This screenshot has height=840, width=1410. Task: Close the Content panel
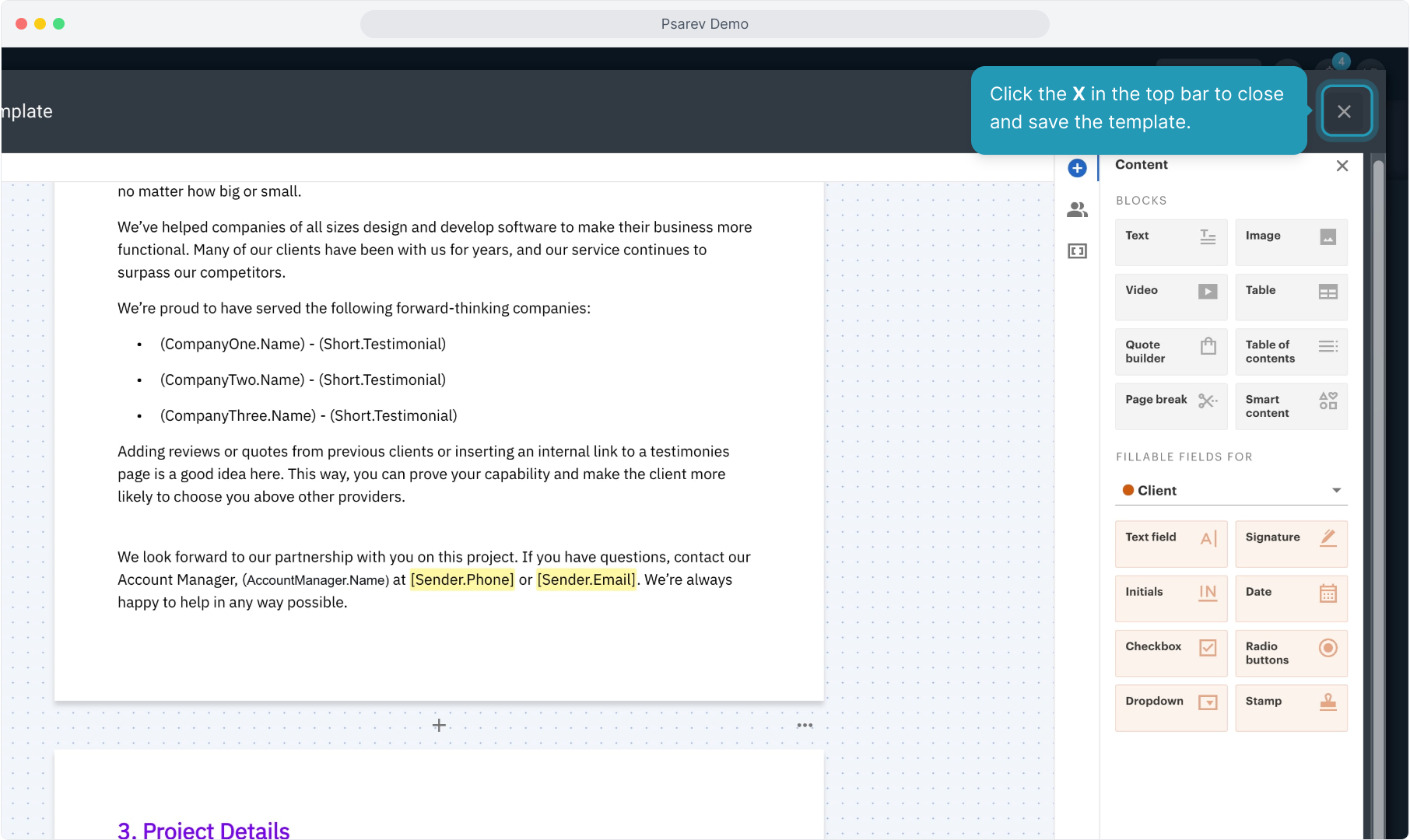point(1342,166)
